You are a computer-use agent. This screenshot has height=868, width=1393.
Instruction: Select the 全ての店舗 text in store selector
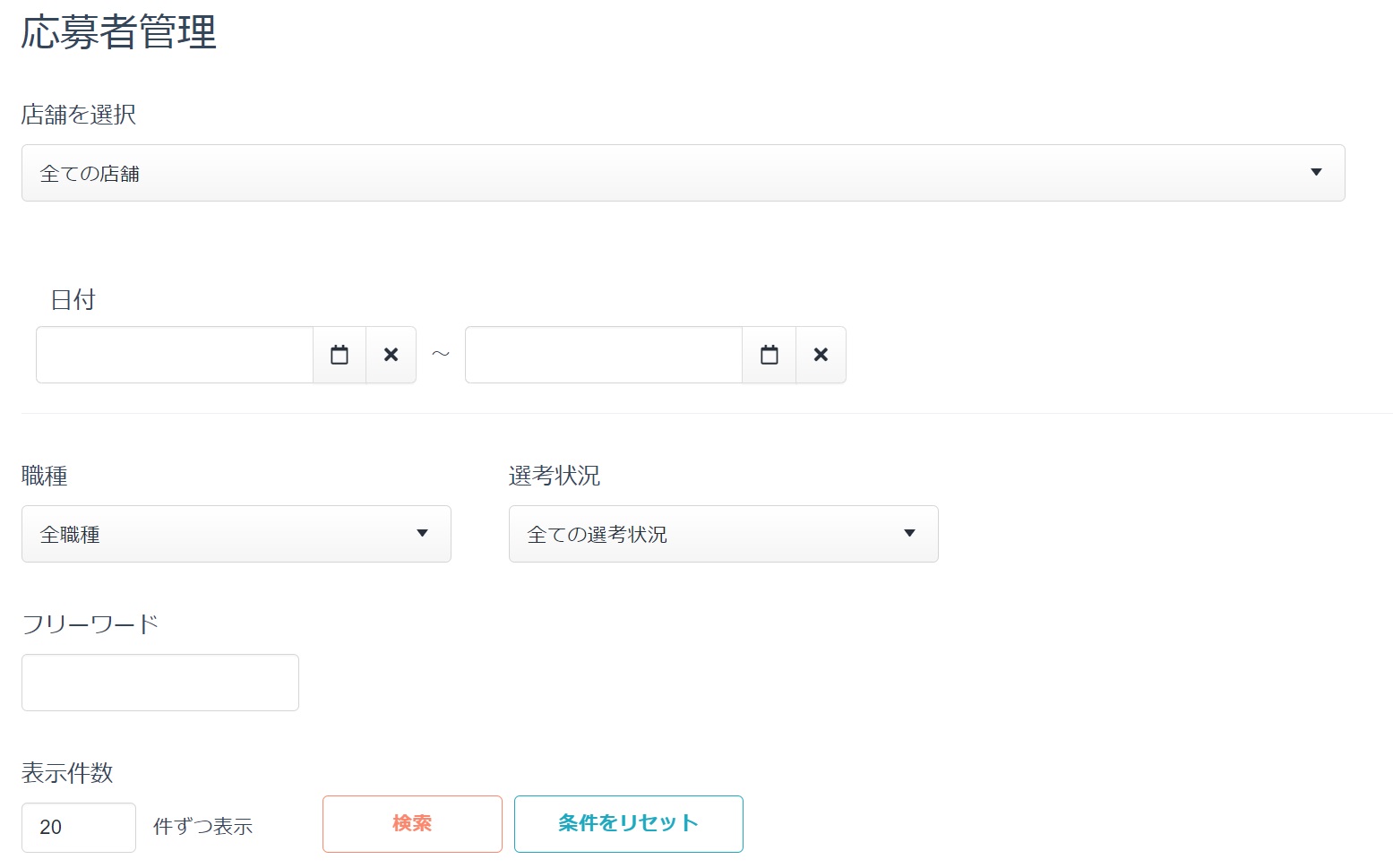point(90,174)
